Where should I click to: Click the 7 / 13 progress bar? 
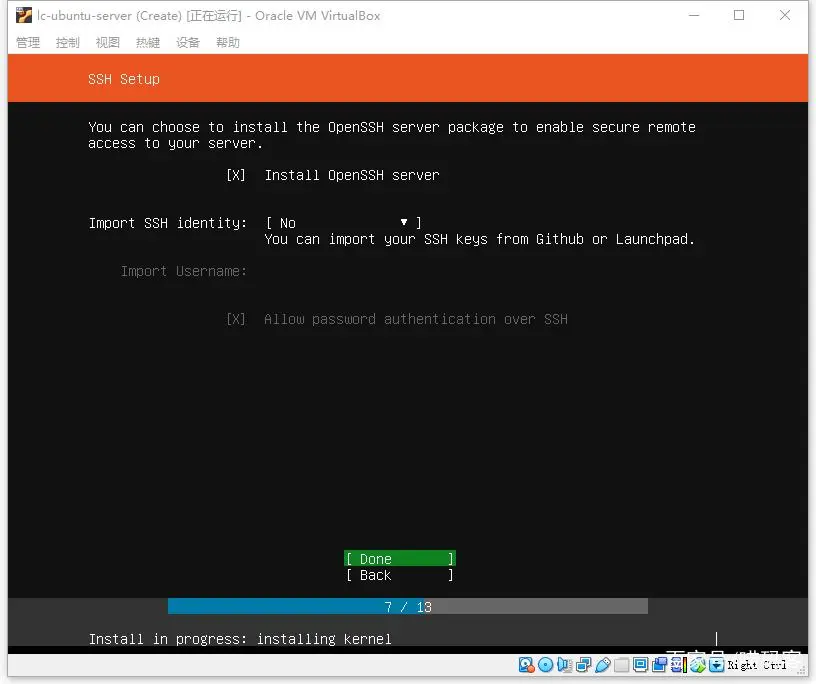tap(407, 606)
